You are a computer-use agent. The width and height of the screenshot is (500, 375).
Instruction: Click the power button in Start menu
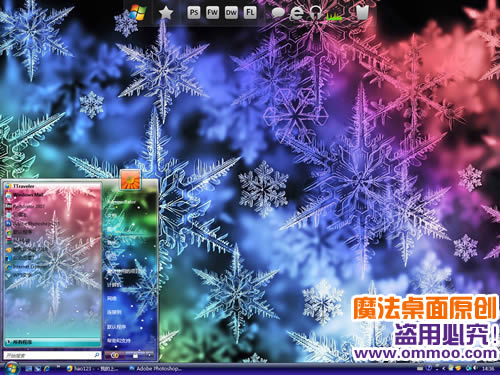coord(115,356)
